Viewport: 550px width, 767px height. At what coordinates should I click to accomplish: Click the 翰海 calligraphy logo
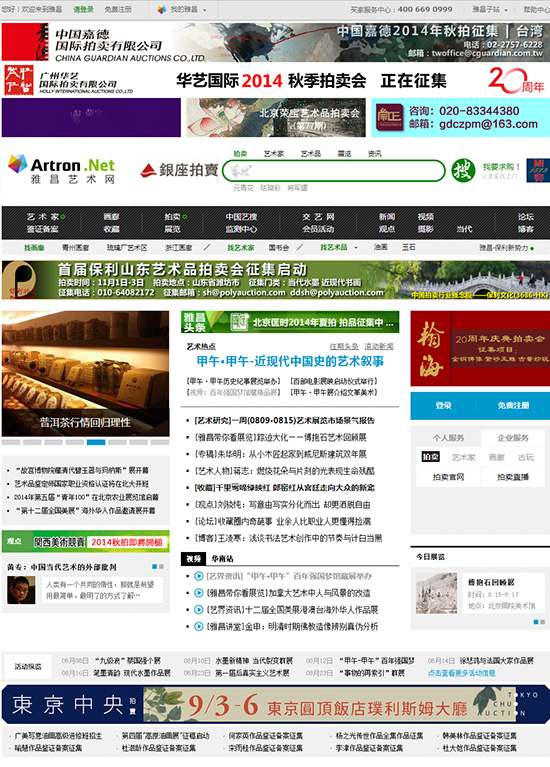point(430,348)
